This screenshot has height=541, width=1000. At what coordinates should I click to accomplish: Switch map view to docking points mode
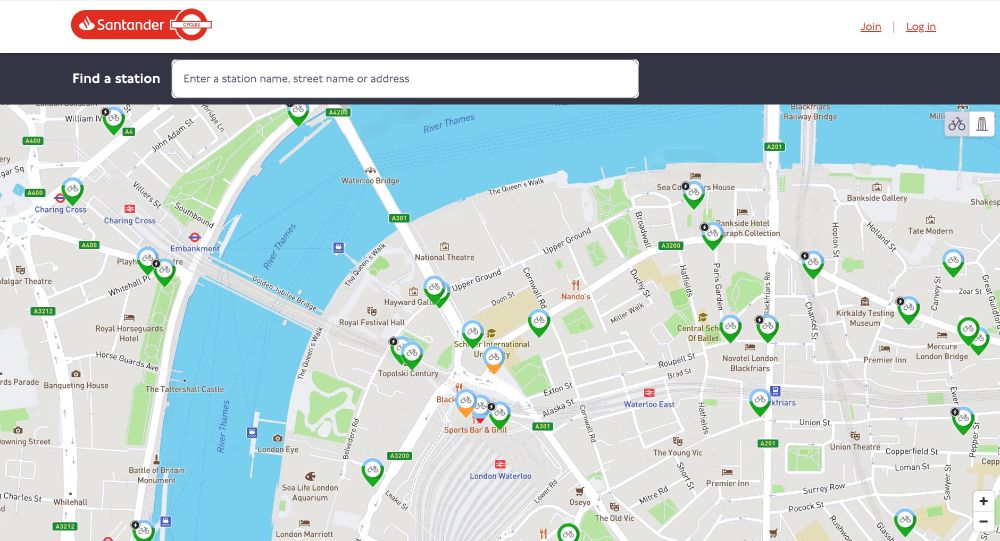(982, 124)
